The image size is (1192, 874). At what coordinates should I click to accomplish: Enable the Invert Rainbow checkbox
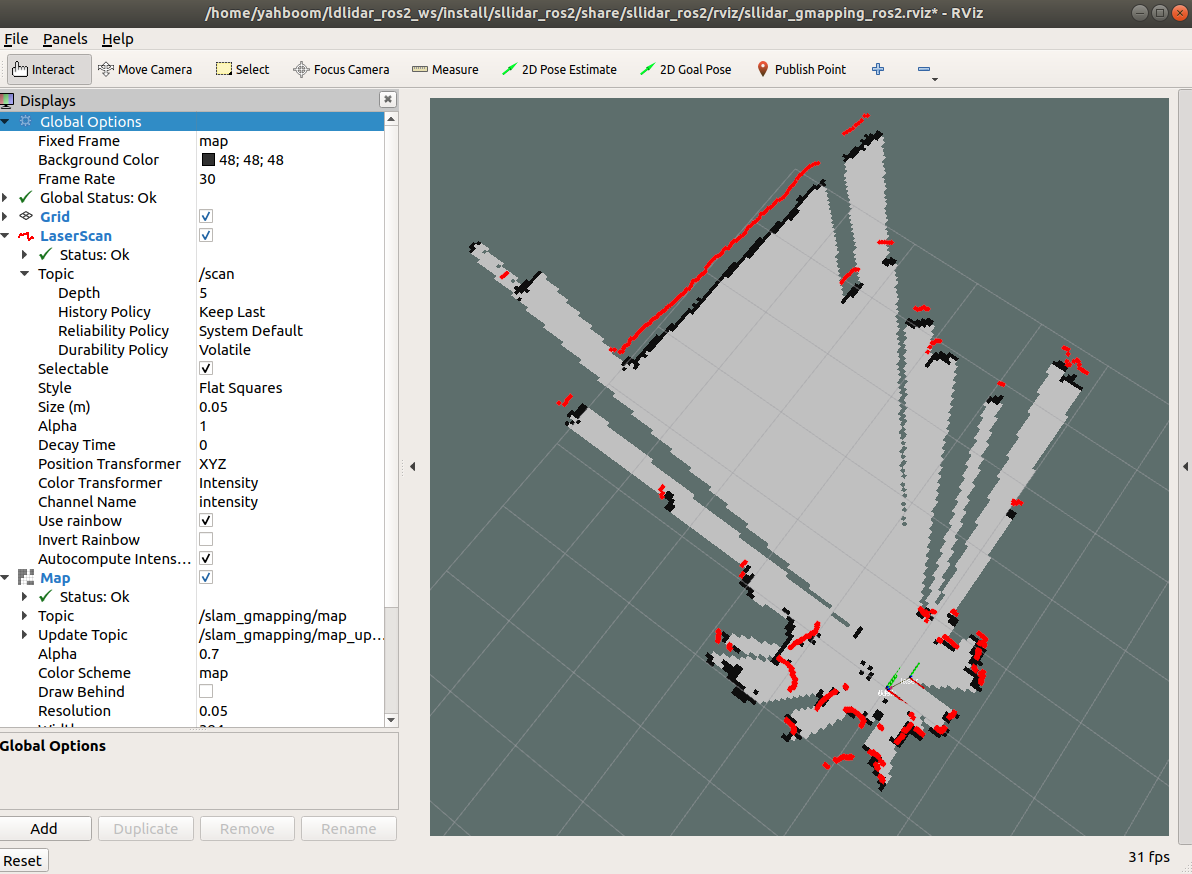pos(206,540)
